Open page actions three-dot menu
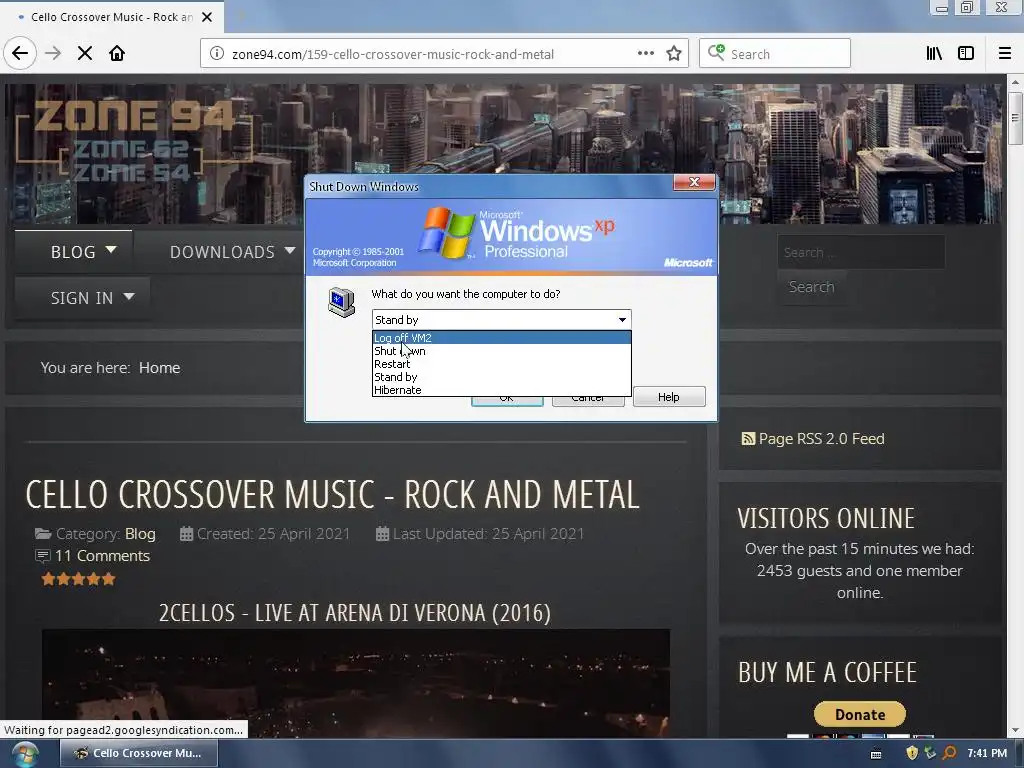The image size is (1024, 768). pyautogui.click(x=645, y=54)
